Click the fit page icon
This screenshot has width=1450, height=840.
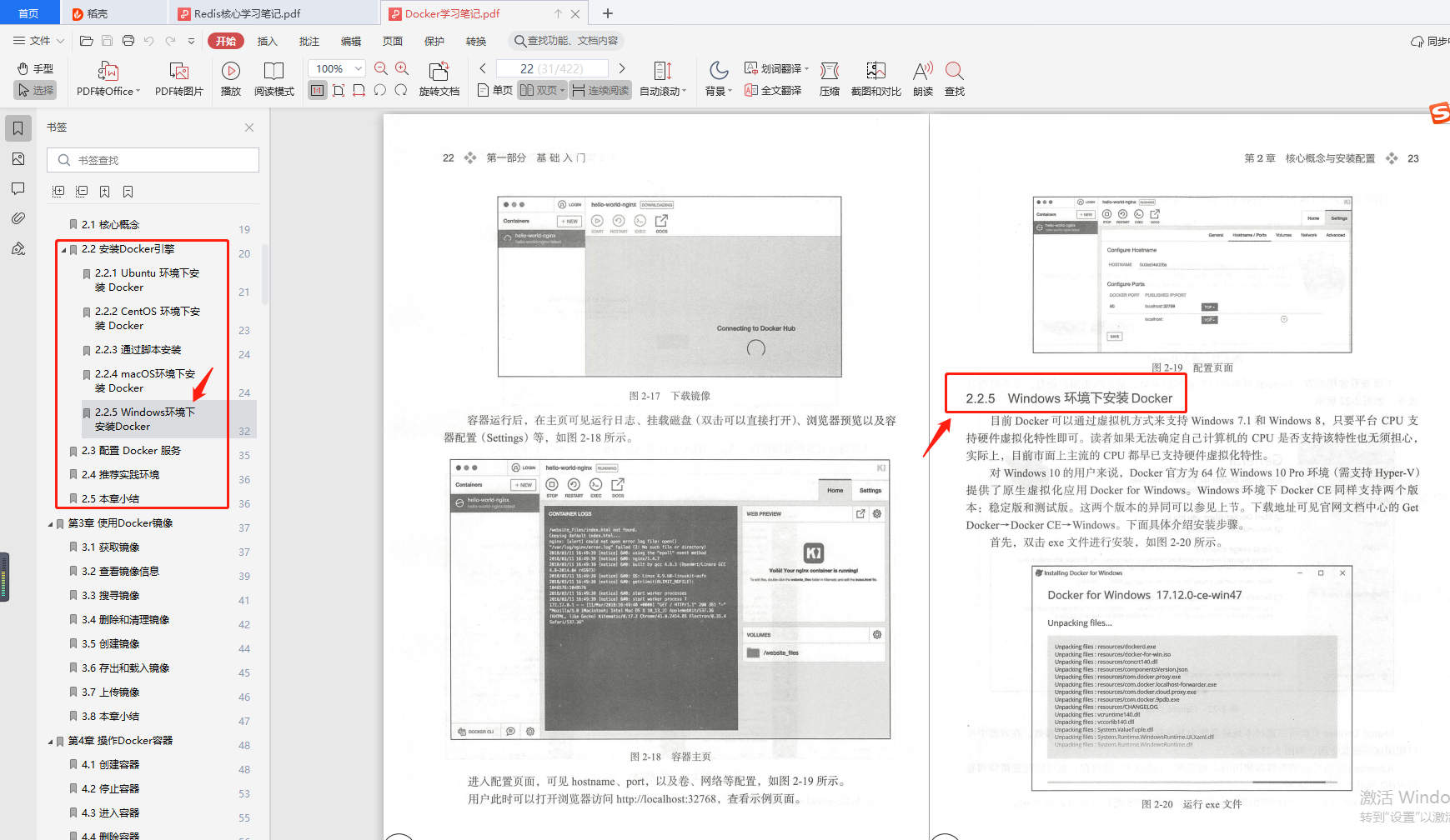pyautogui.click(x=339, y=90)
